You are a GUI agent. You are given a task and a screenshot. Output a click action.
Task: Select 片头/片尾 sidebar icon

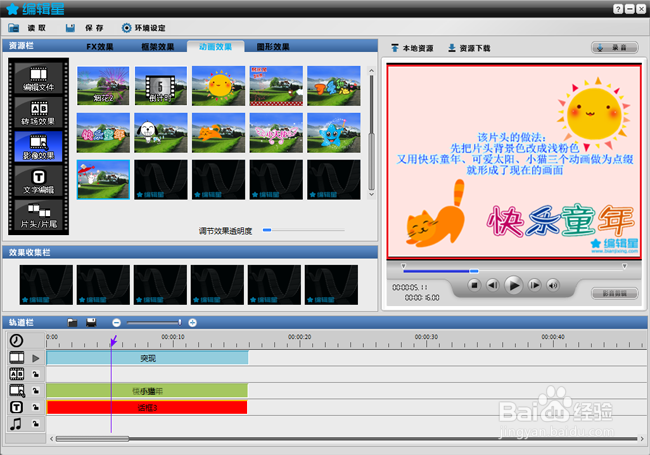click(x=39, y=215)
